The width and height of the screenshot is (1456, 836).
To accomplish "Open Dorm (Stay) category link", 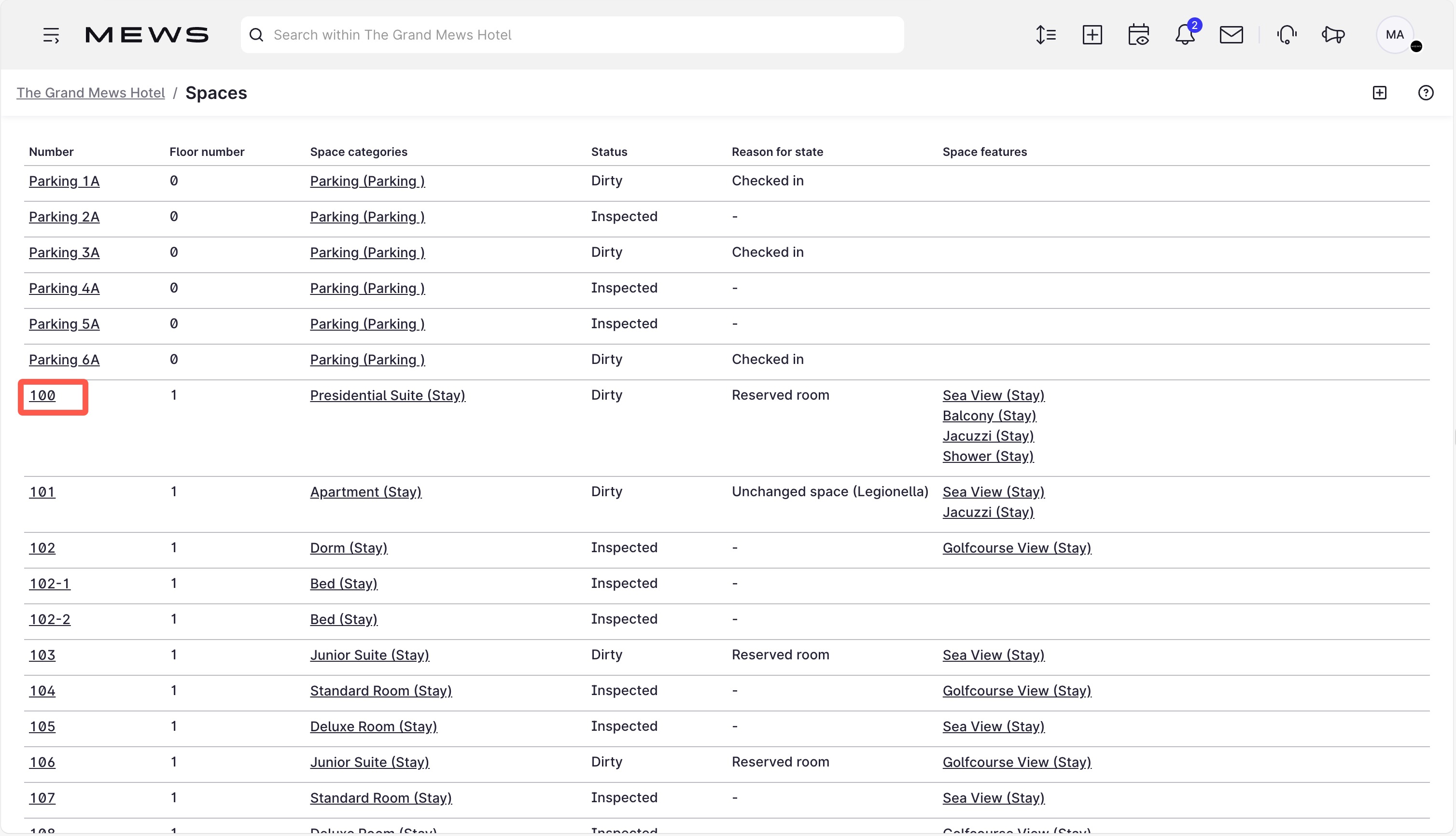I will (349, 548).
